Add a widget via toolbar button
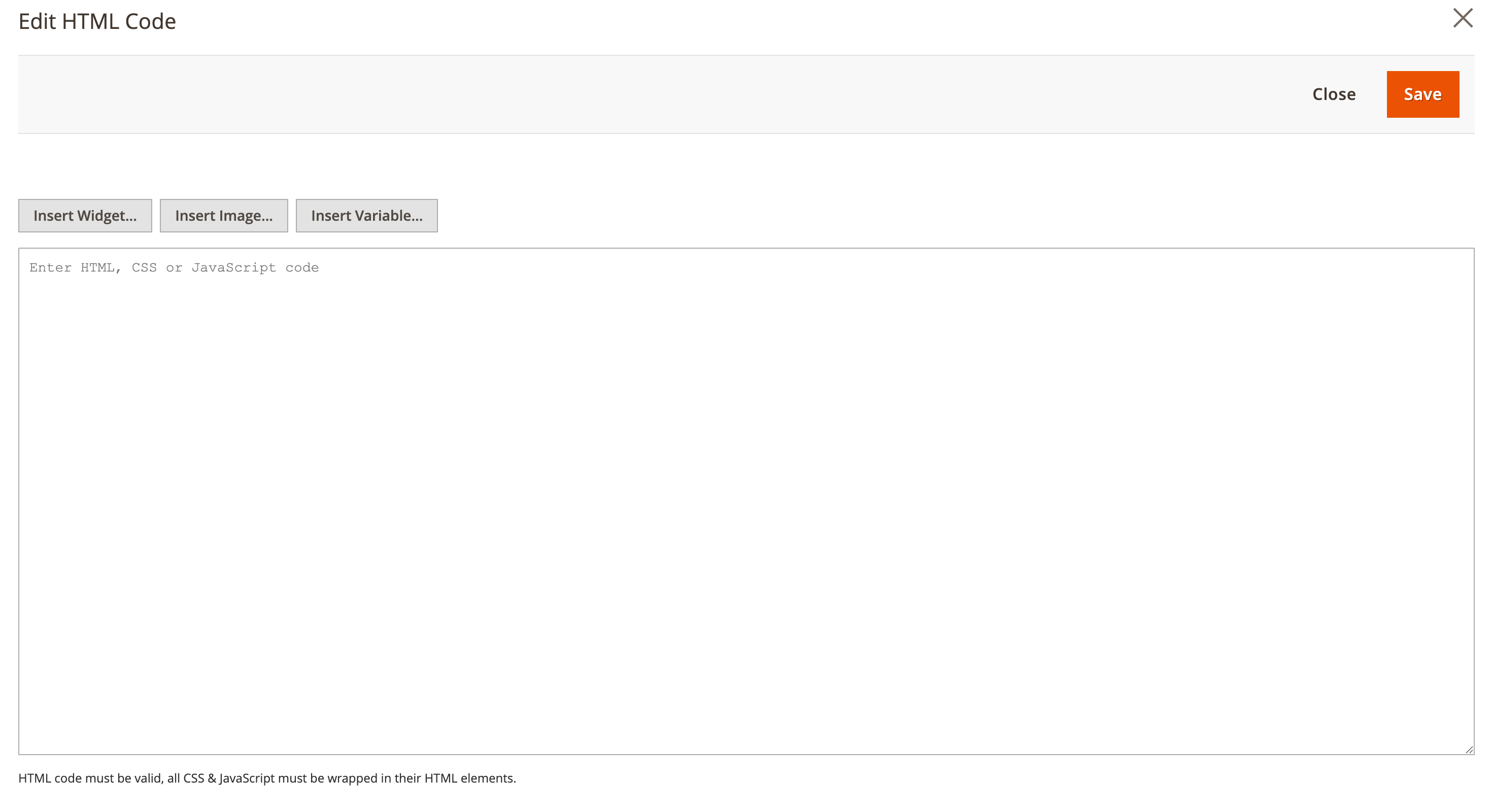Viewport: 1492px width, 812px height. pyautogui.click(x=85, y=216)
